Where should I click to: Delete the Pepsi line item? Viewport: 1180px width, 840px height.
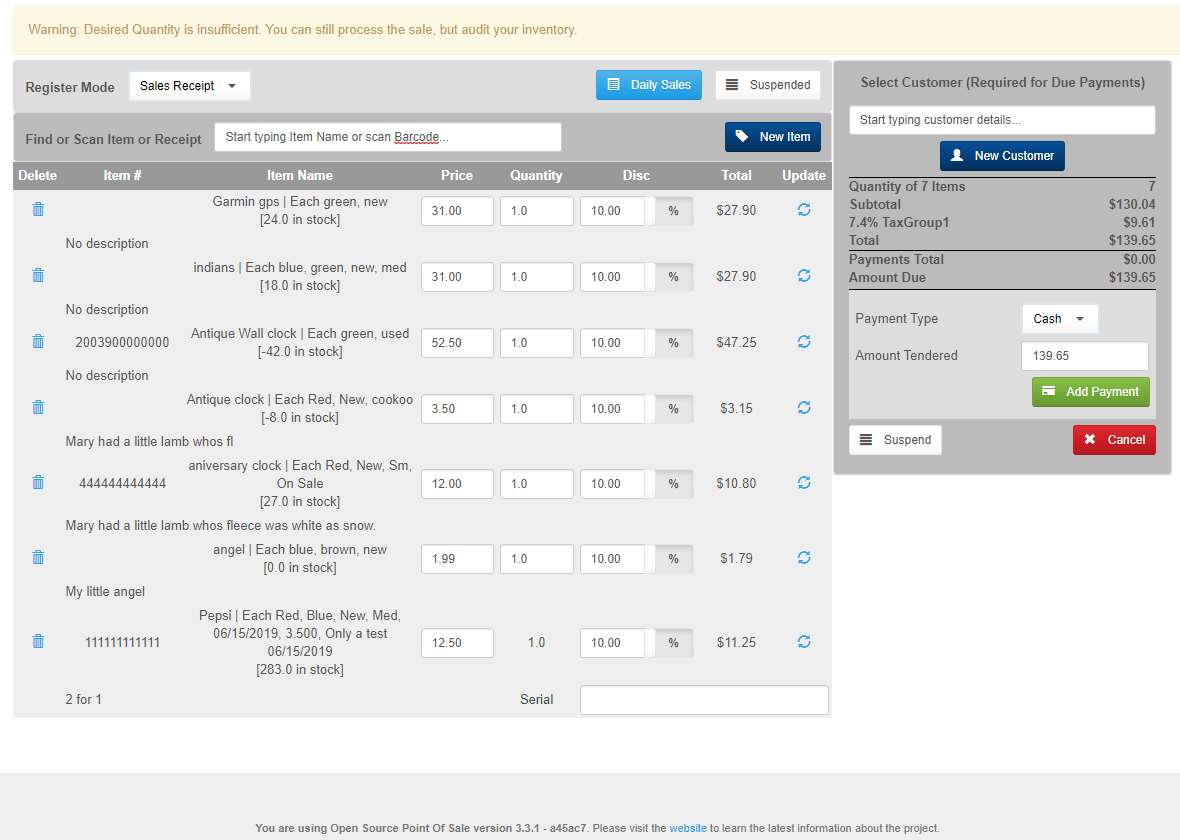click(37, 642)
